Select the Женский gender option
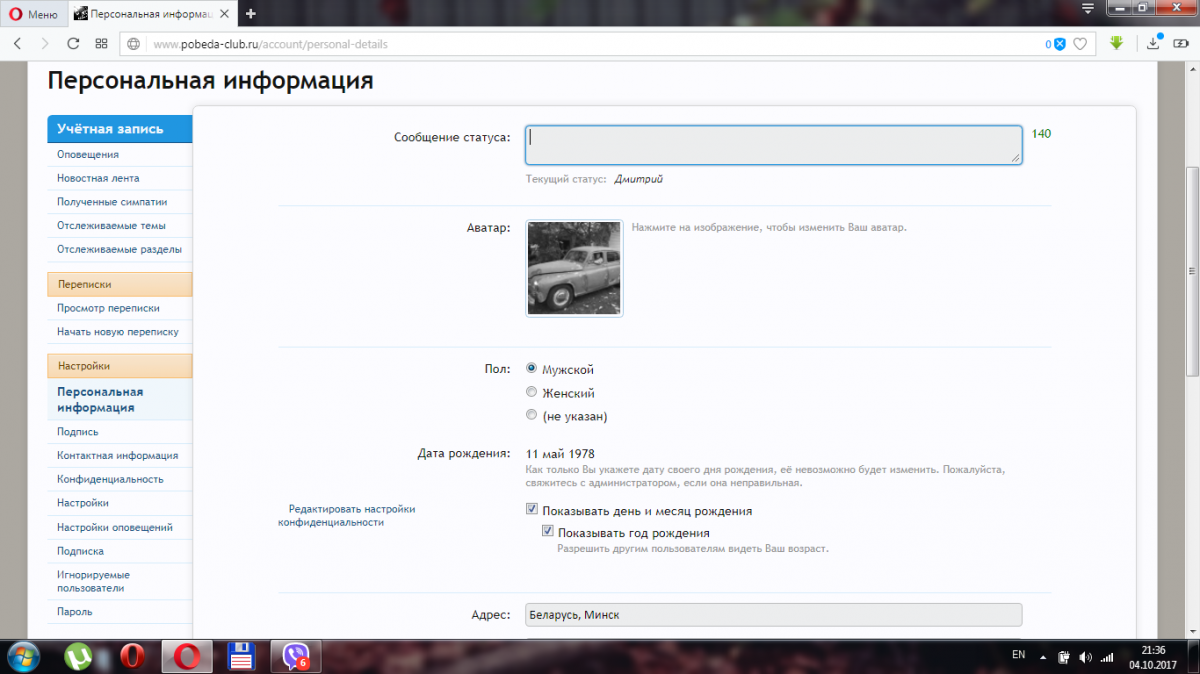 (x=532, y=392)
